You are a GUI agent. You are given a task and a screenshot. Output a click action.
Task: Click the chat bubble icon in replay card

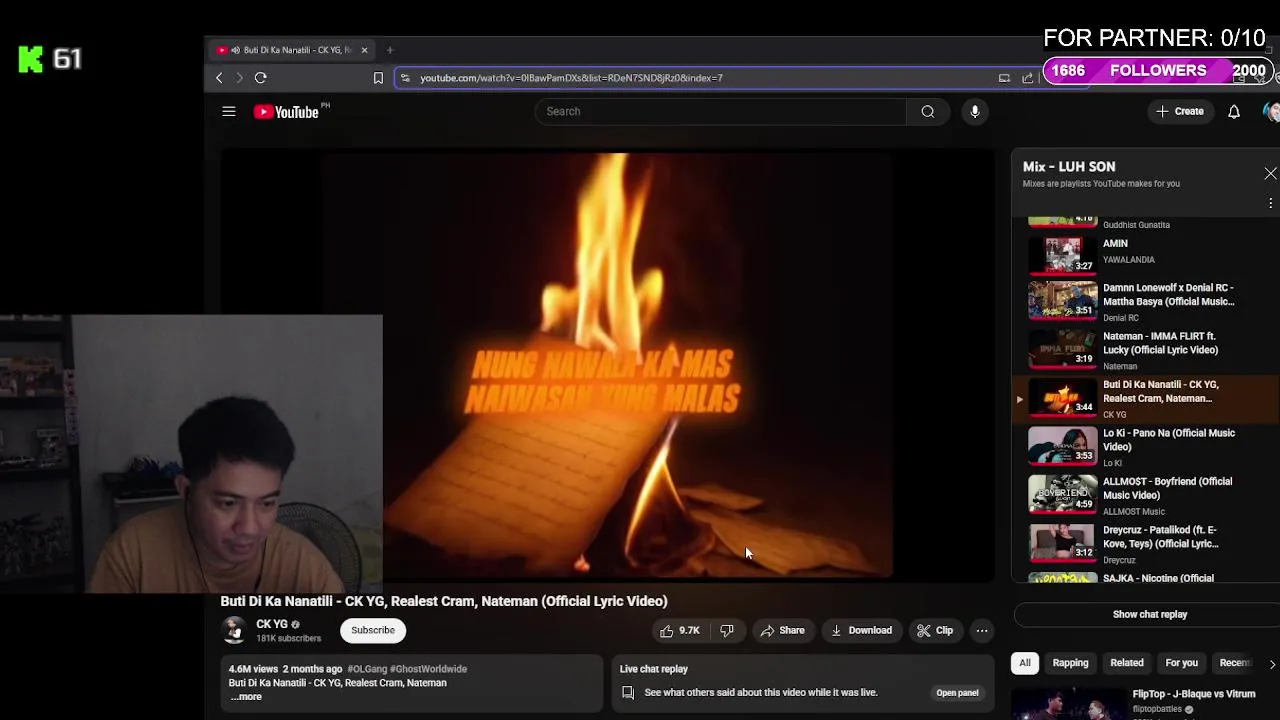pyautogui.click(x=628, y=693)
